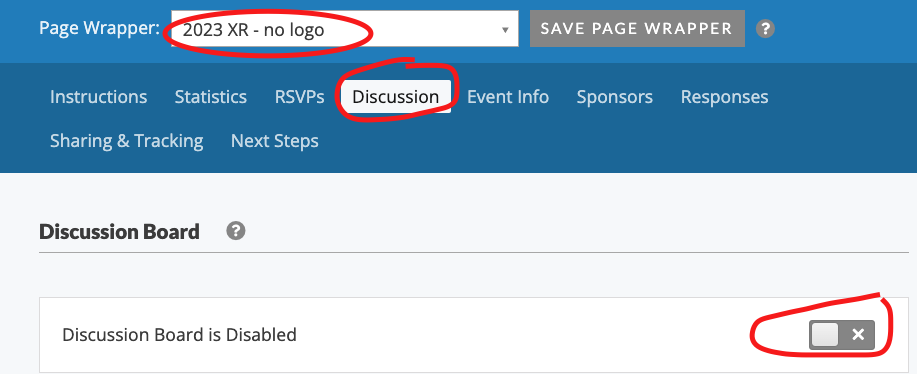Select the '2023 XR - no logo' value
Viewport: 917px width, 374px height.
[253, 30]
